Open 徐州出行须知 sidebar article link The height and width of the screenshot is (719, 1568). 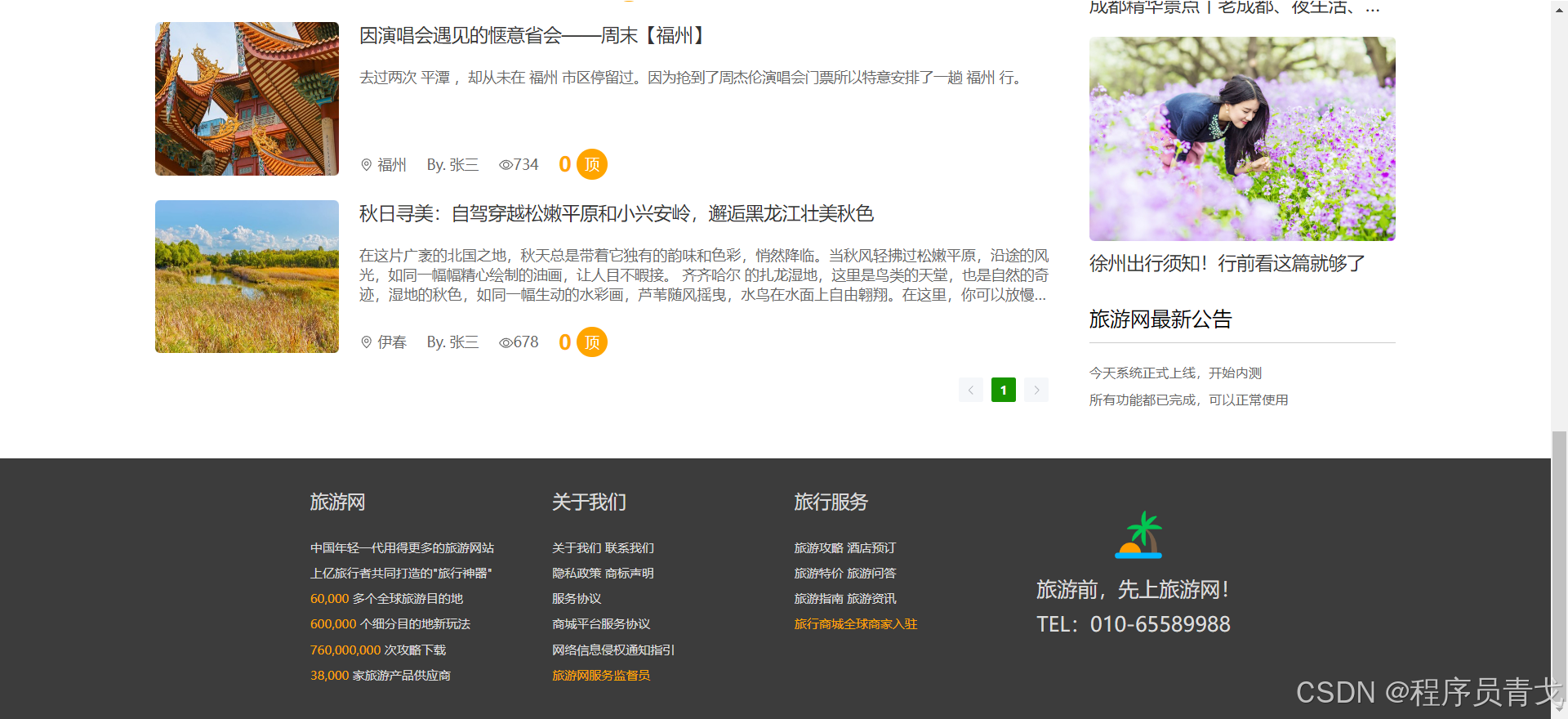1227,264
